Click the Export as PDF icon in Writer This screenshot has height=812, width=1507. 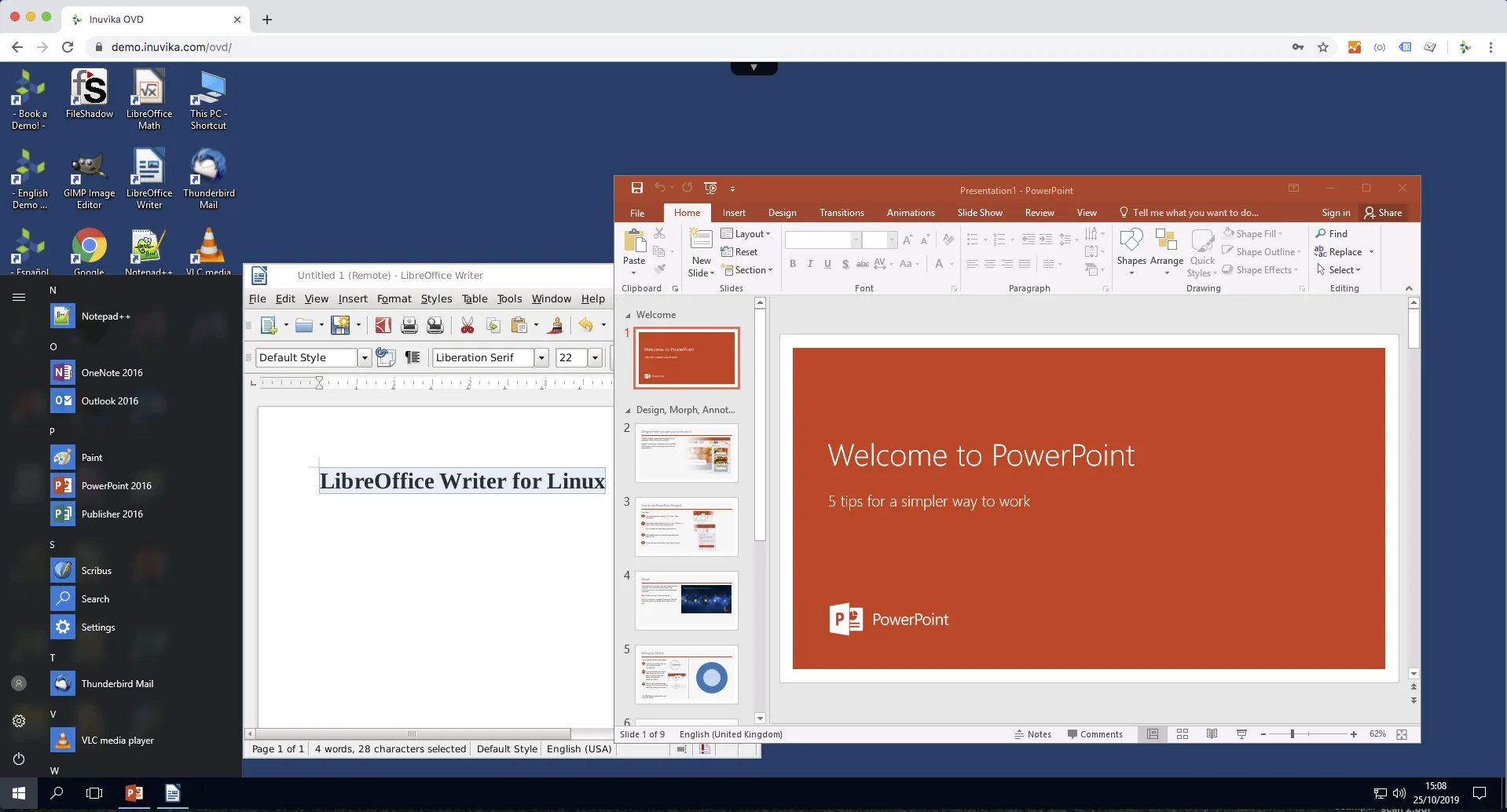[x=383, y=325]
